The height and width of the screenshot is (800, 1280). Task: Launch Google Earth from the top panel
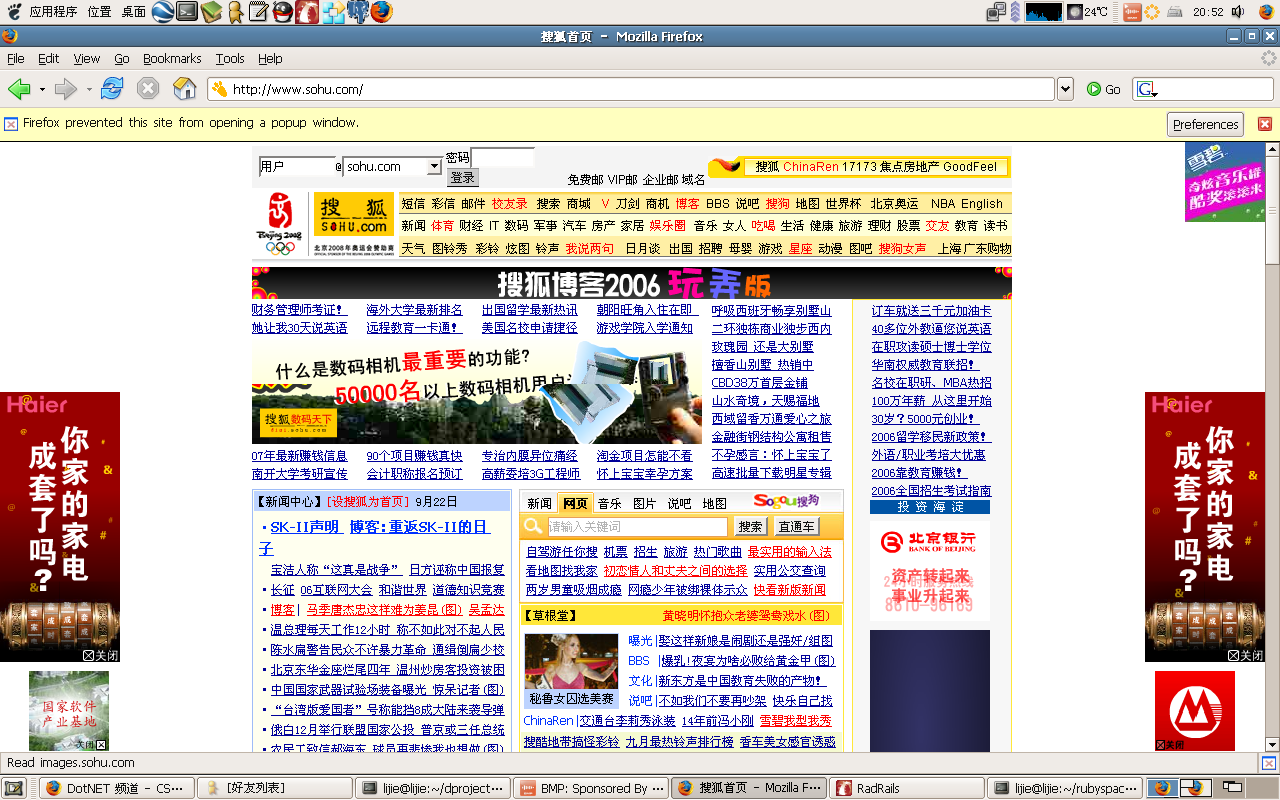coord(163,12)
